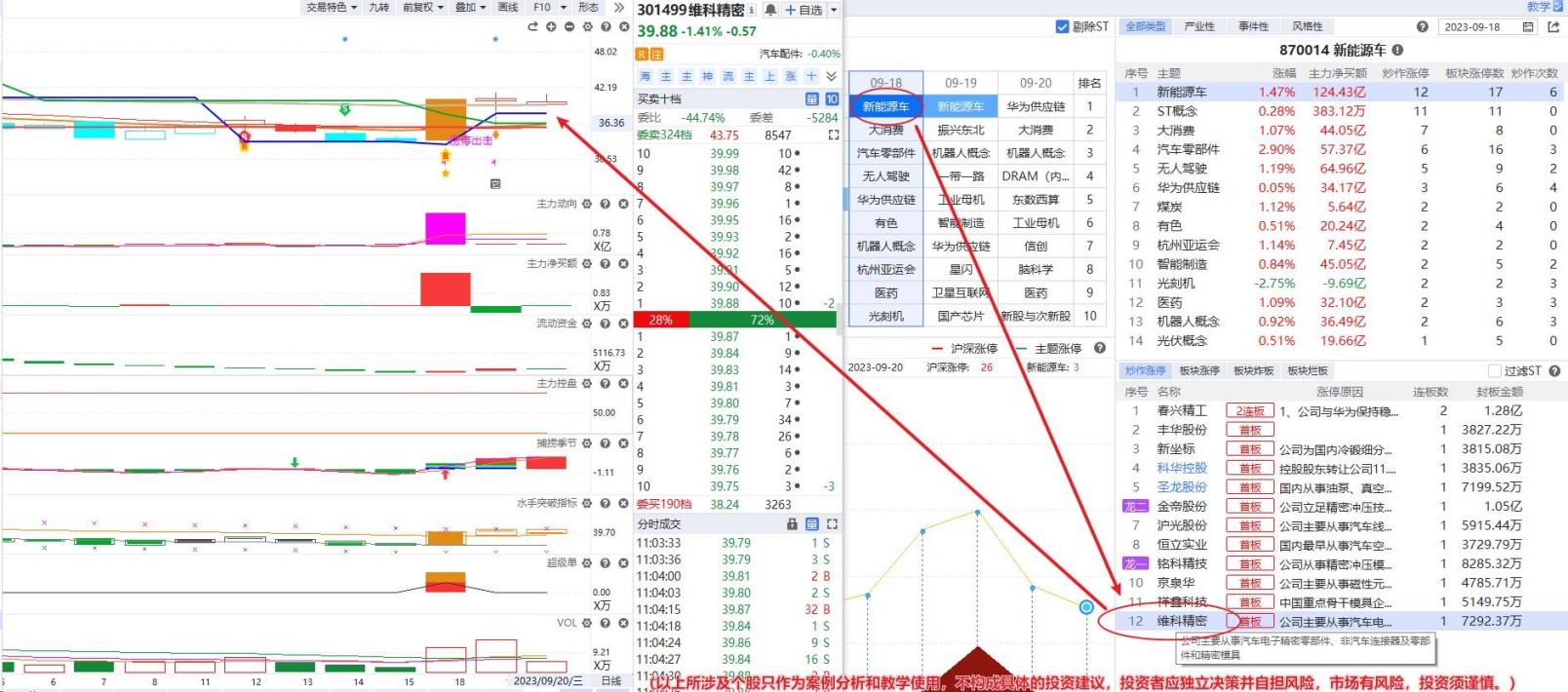Switch to the 板块炸板 tab
Image resolution: width=1568 pixels, height=692 pixels.
(1254, 371)
